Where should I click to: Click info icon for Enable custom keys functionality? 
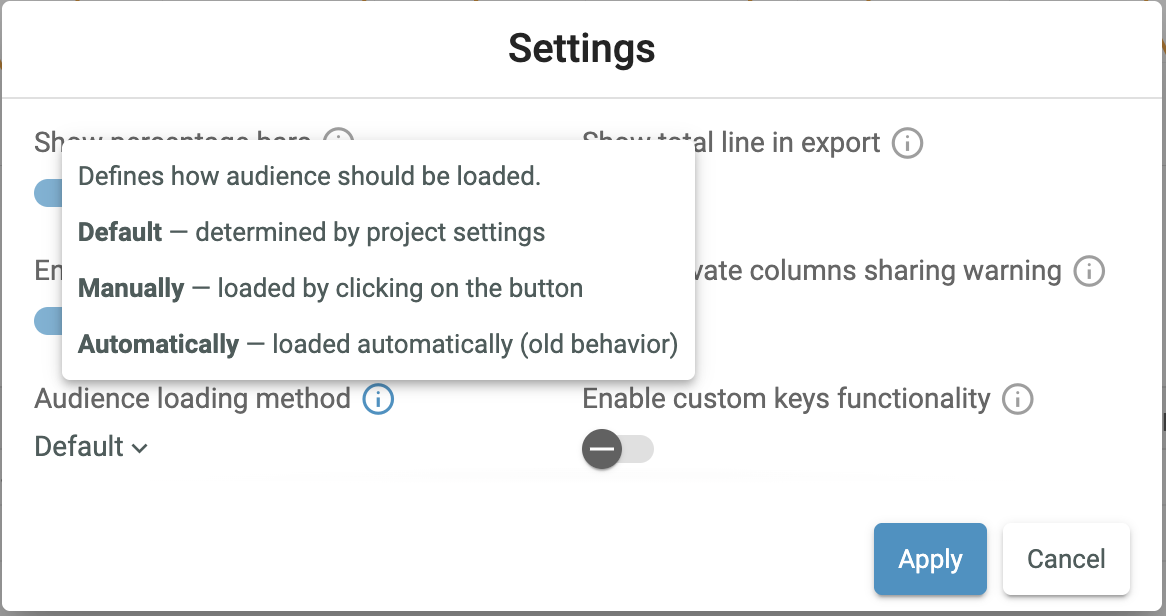click(1017, 400)
